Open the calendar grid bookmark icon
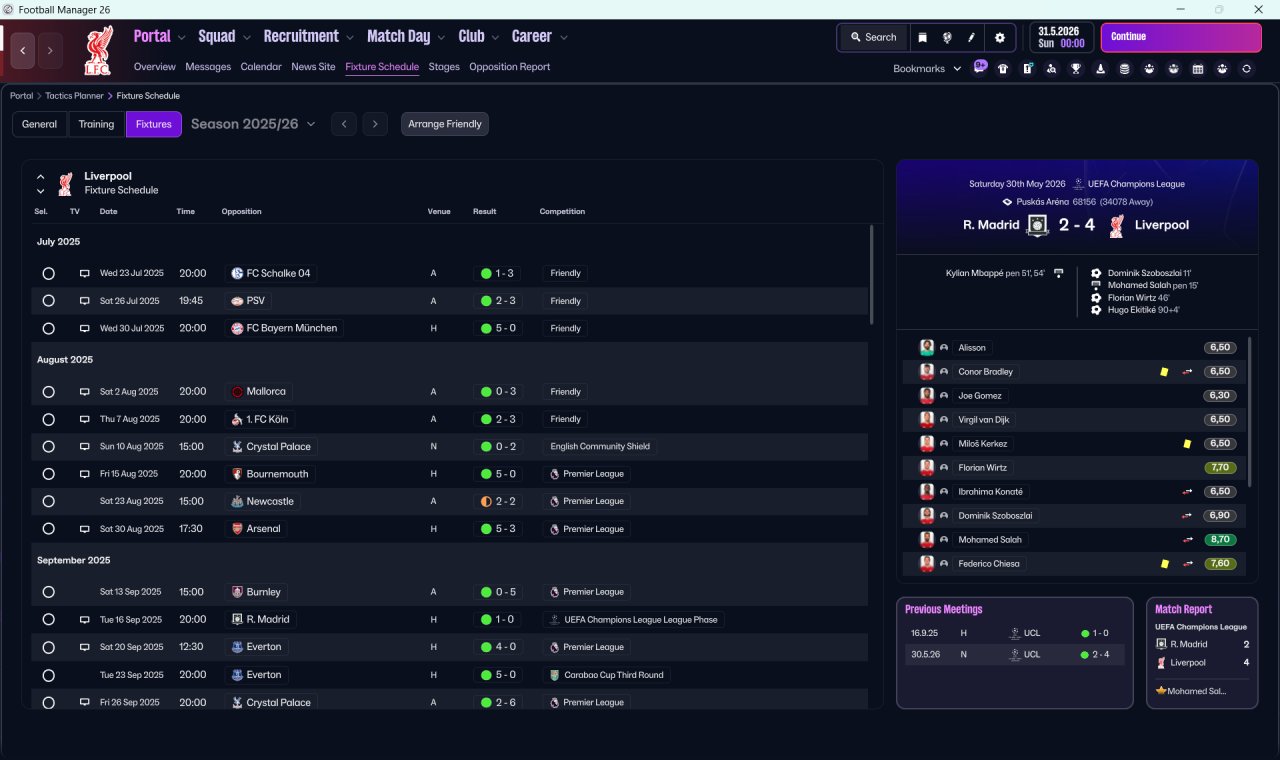Screen dimensions: 1280x760 pyautogui.click(x=1198, y=69)
